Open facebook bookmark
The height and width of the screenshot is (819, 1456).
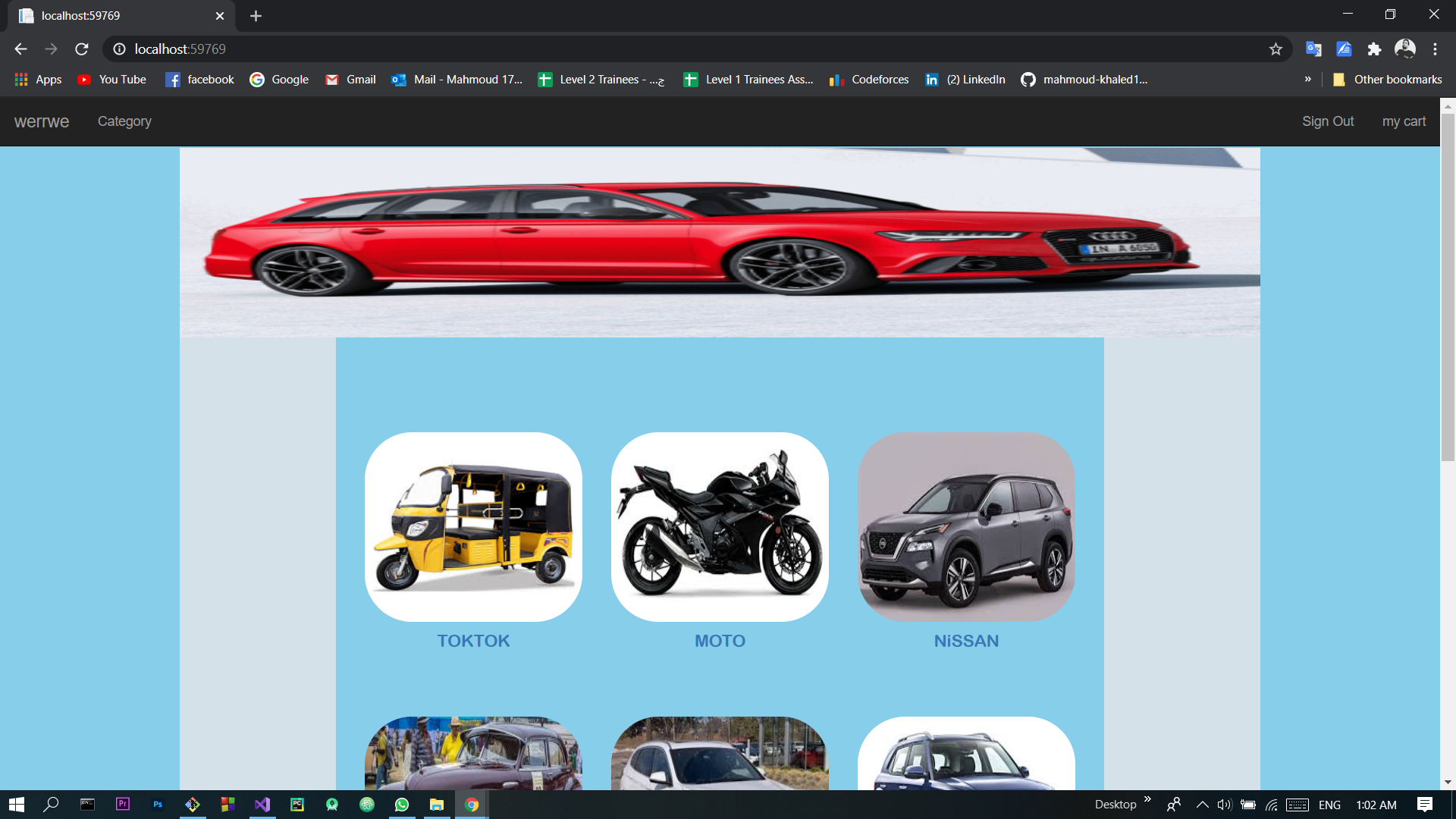[x=200, y=80]
